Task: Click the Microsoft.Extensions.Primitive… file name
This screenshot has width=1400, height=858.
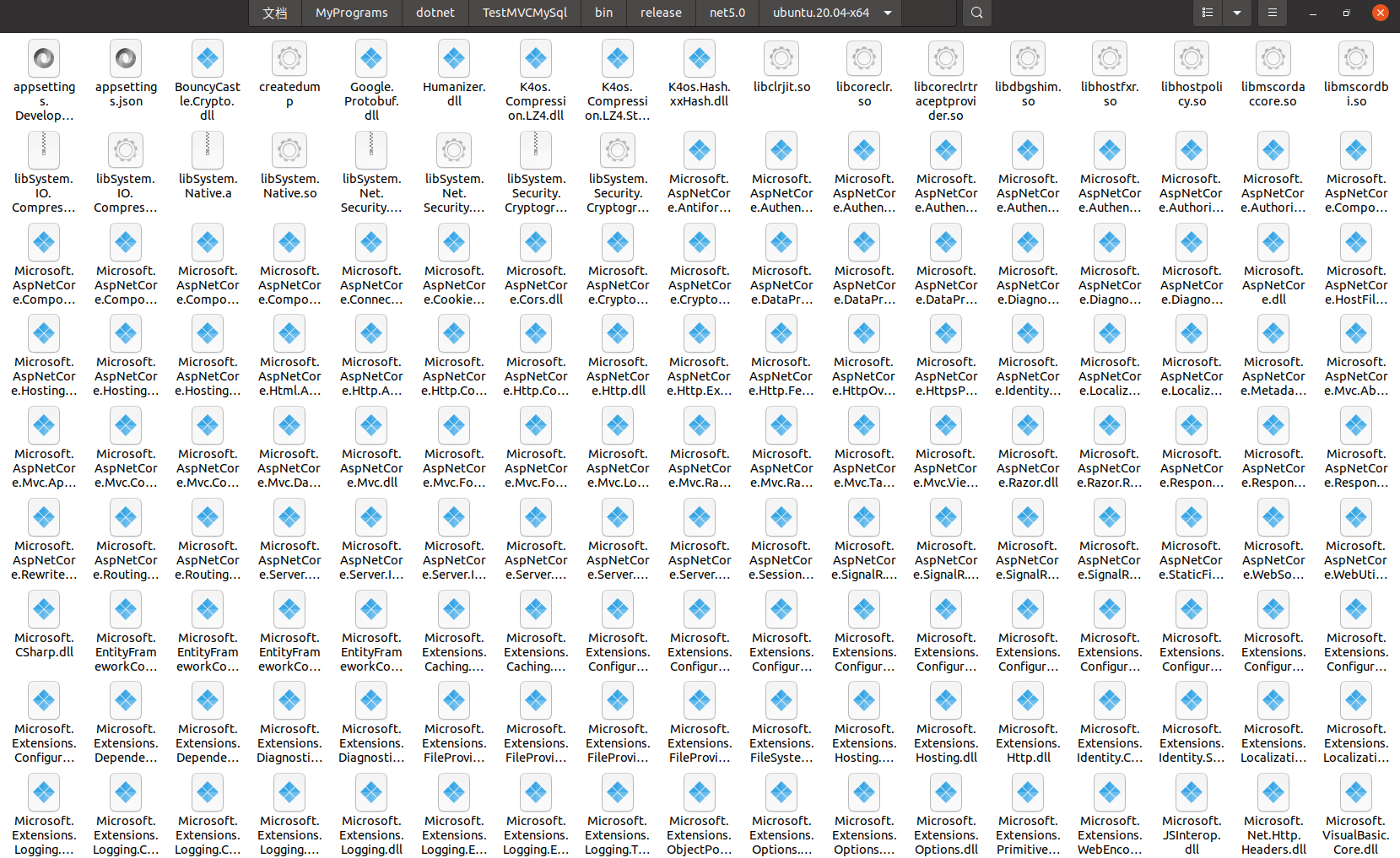Action: 1028,835
